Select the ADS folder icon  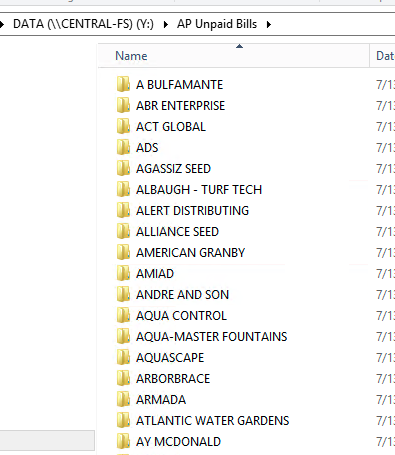click(123, 147)
